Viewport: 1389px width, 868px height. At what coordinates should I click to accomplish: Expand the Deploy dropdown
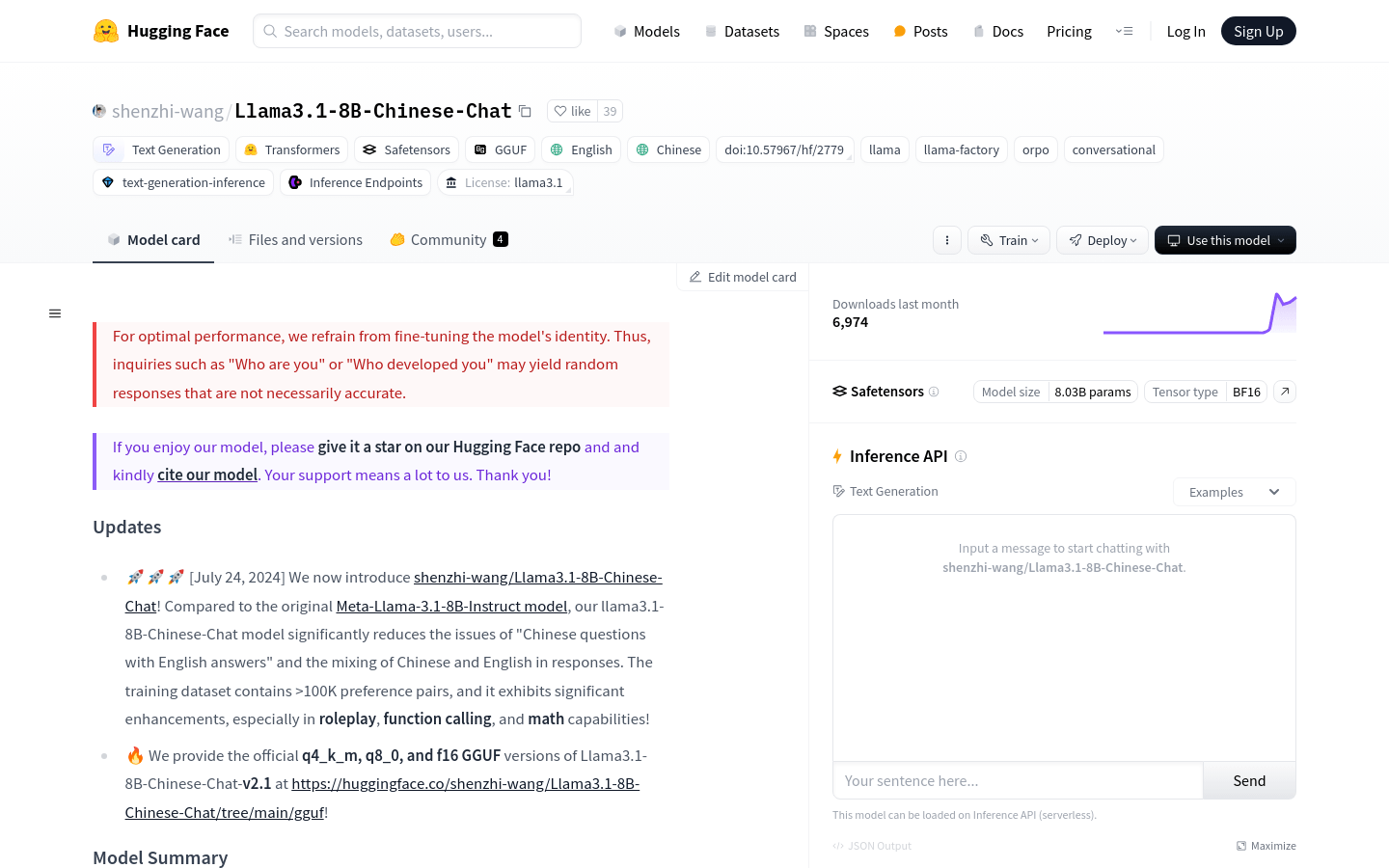click(1102, 240)
